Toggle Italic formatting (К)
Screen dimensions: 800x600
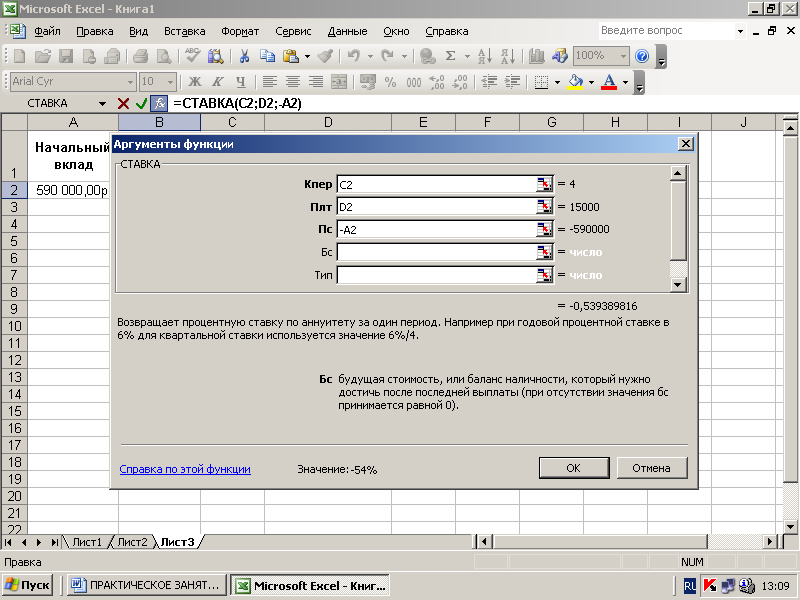tap(218, 82)
